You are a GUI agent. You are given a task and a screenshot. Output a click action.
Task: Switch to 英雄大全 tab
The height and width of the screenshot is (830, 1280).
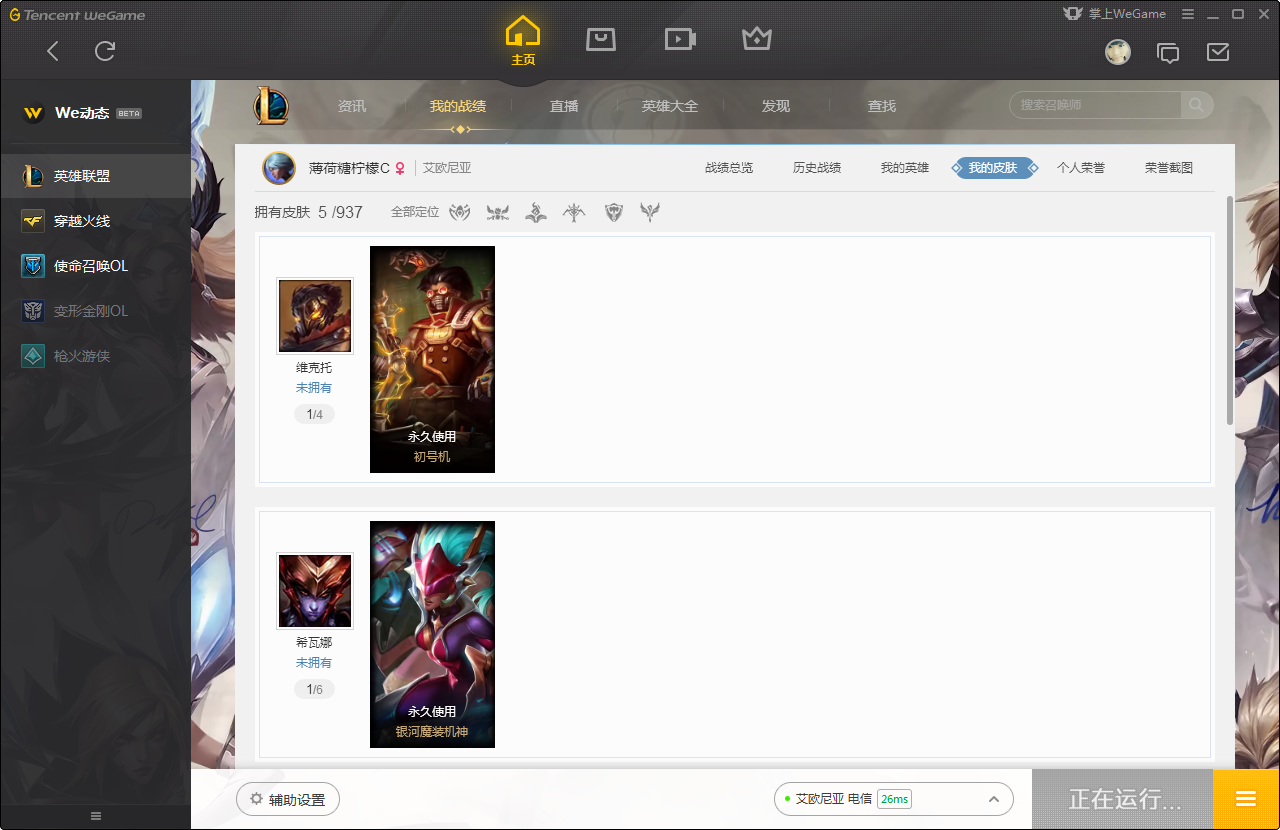pos(670,106)
